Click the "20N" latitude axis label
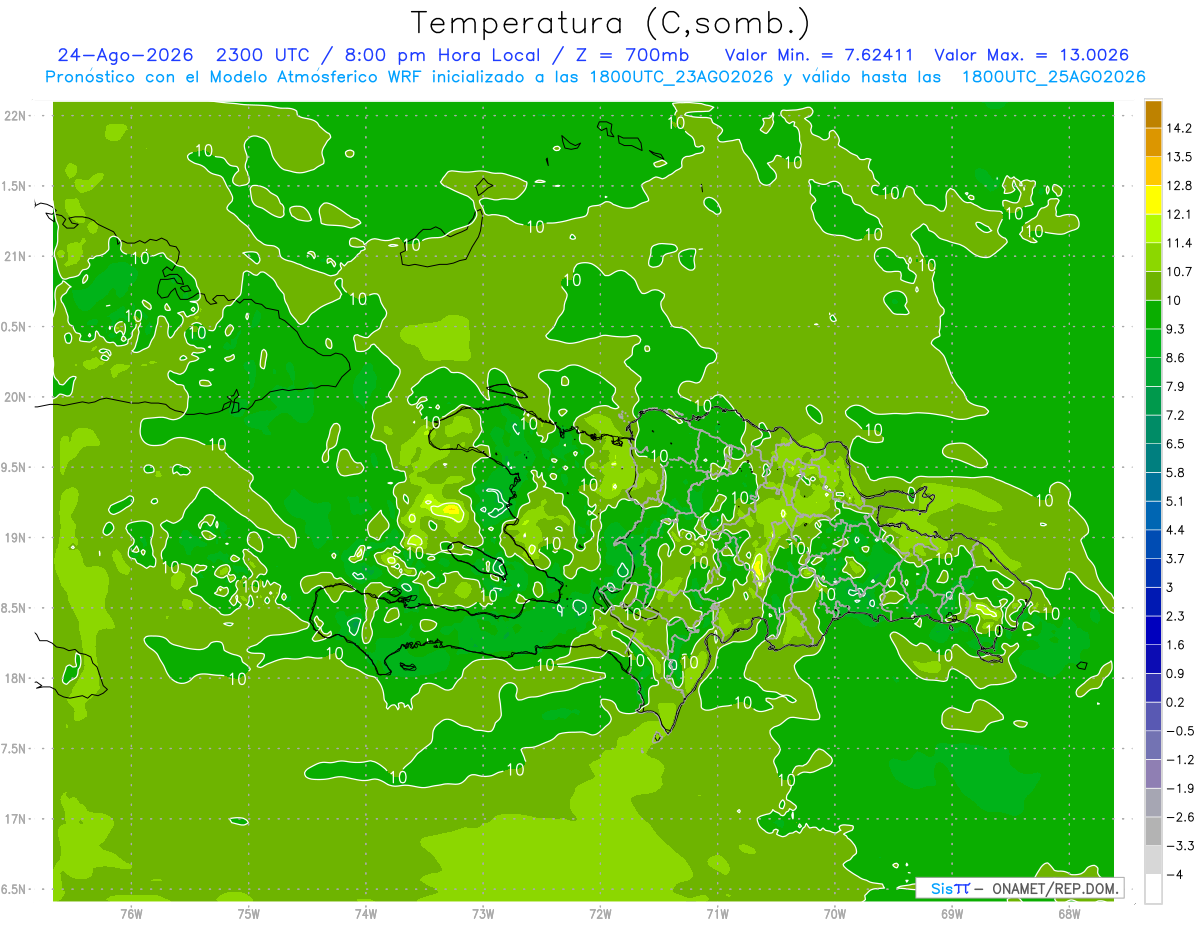Screen dimensions: 1200x927 (17, 397)
